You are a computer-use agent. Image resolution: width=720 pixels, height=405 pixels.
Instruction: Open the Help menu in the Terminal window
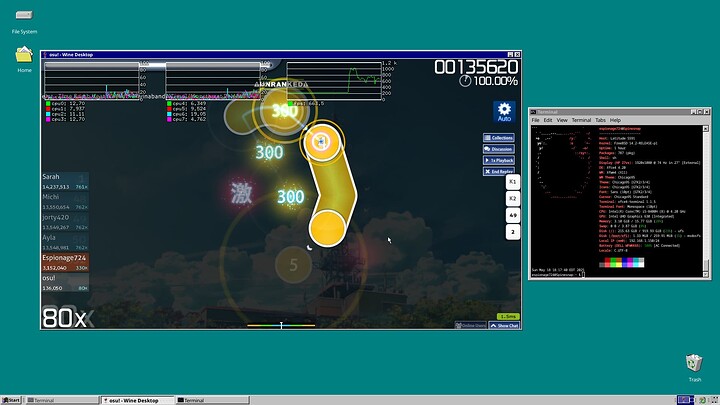tap(615, 120)
